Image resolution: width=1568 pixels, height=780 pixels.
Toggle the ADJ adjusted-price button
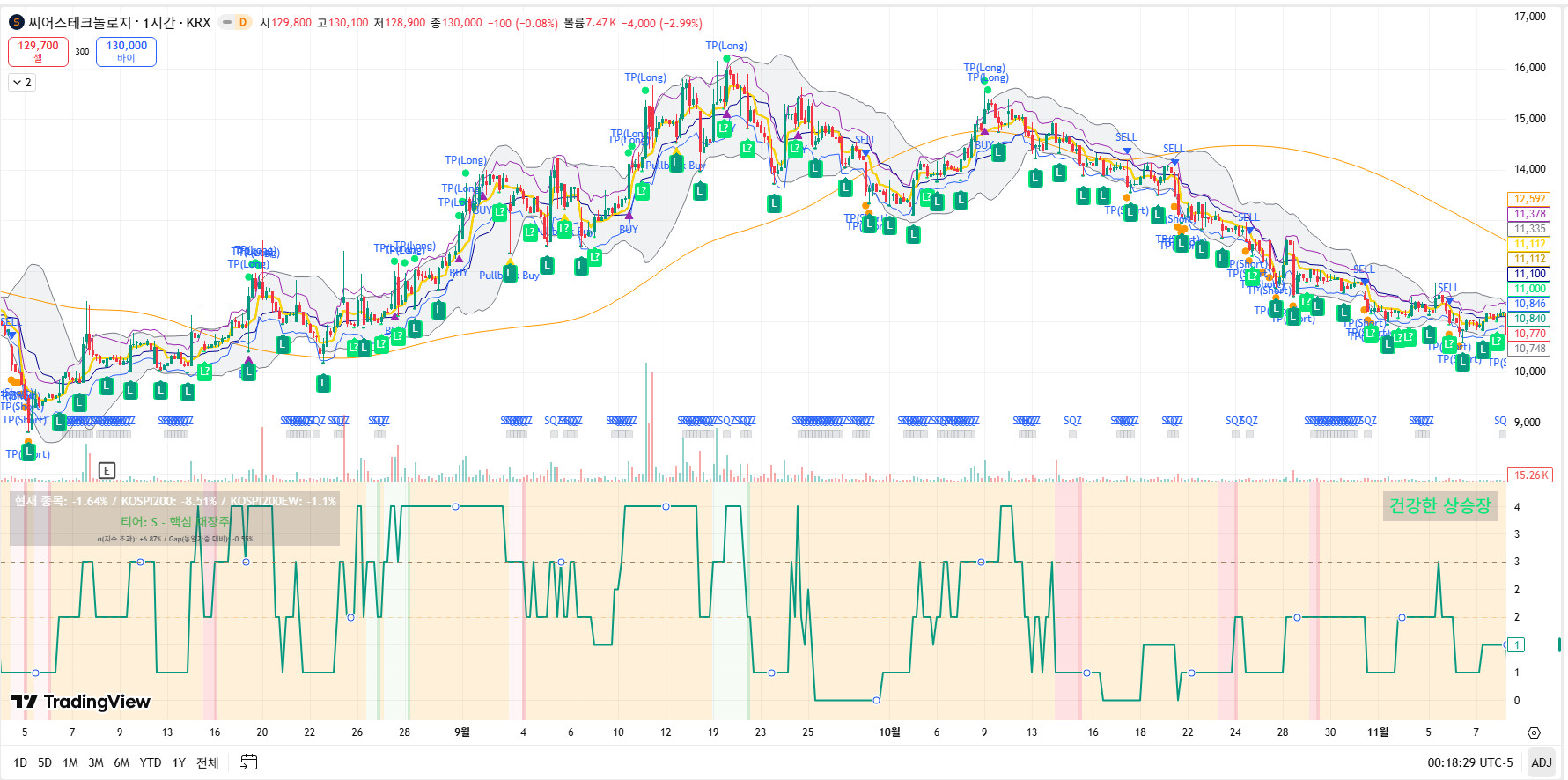[1541, 762]
